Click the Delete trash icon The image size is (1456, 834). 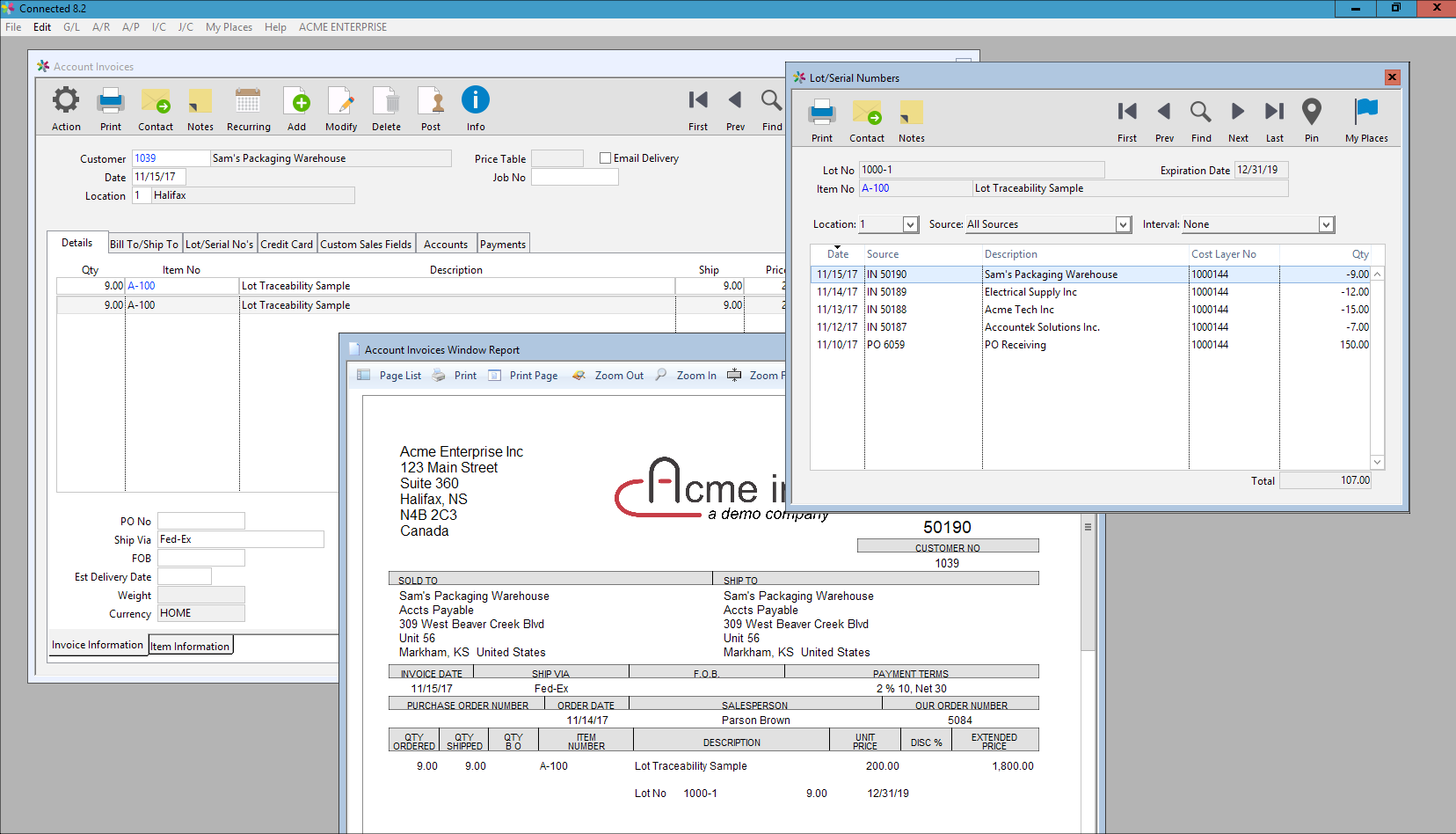point(386,101)
